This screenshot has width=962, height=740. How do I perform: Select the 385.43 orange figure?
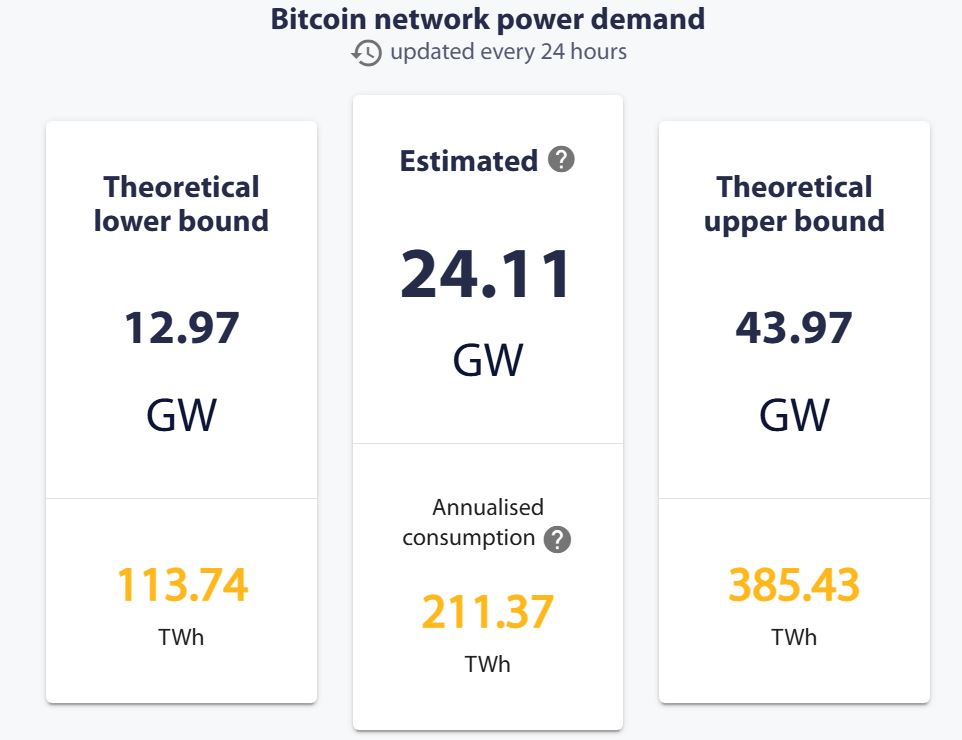tap(794, 585)
